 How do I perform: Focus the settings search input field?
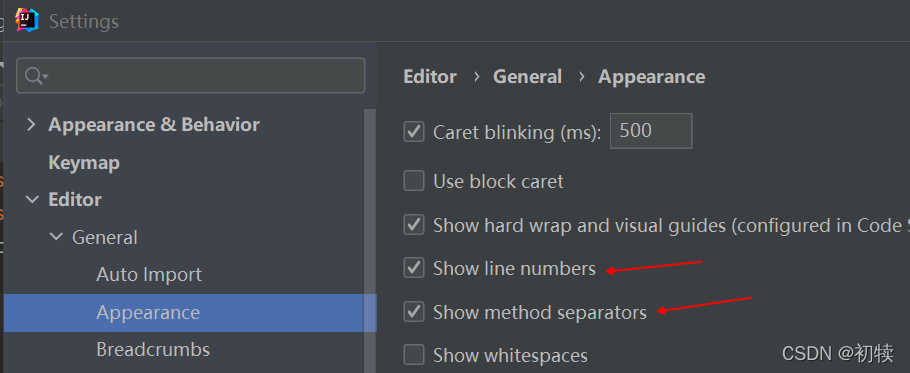point(190,75)
